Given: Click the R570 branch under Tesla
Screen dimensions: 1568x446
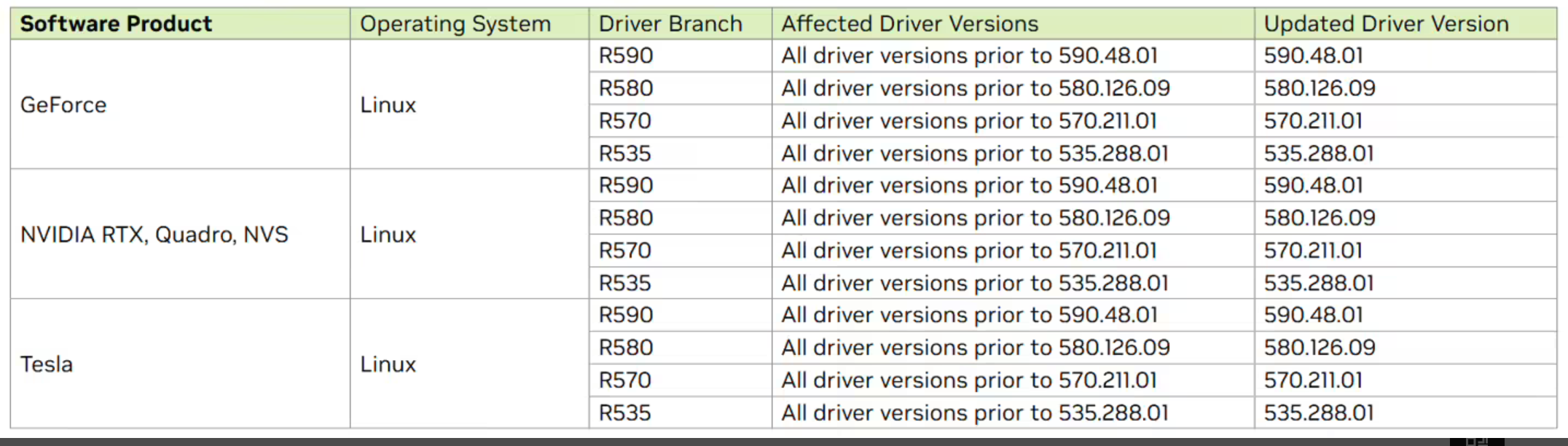Looking at the screenshot, I should (625, 380).
